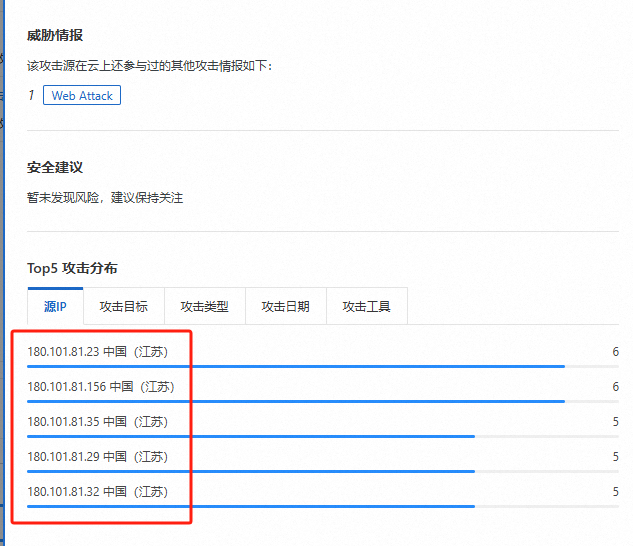
Task: Click attack count 6 for 180.101.81.23
Action: [615, 352]
